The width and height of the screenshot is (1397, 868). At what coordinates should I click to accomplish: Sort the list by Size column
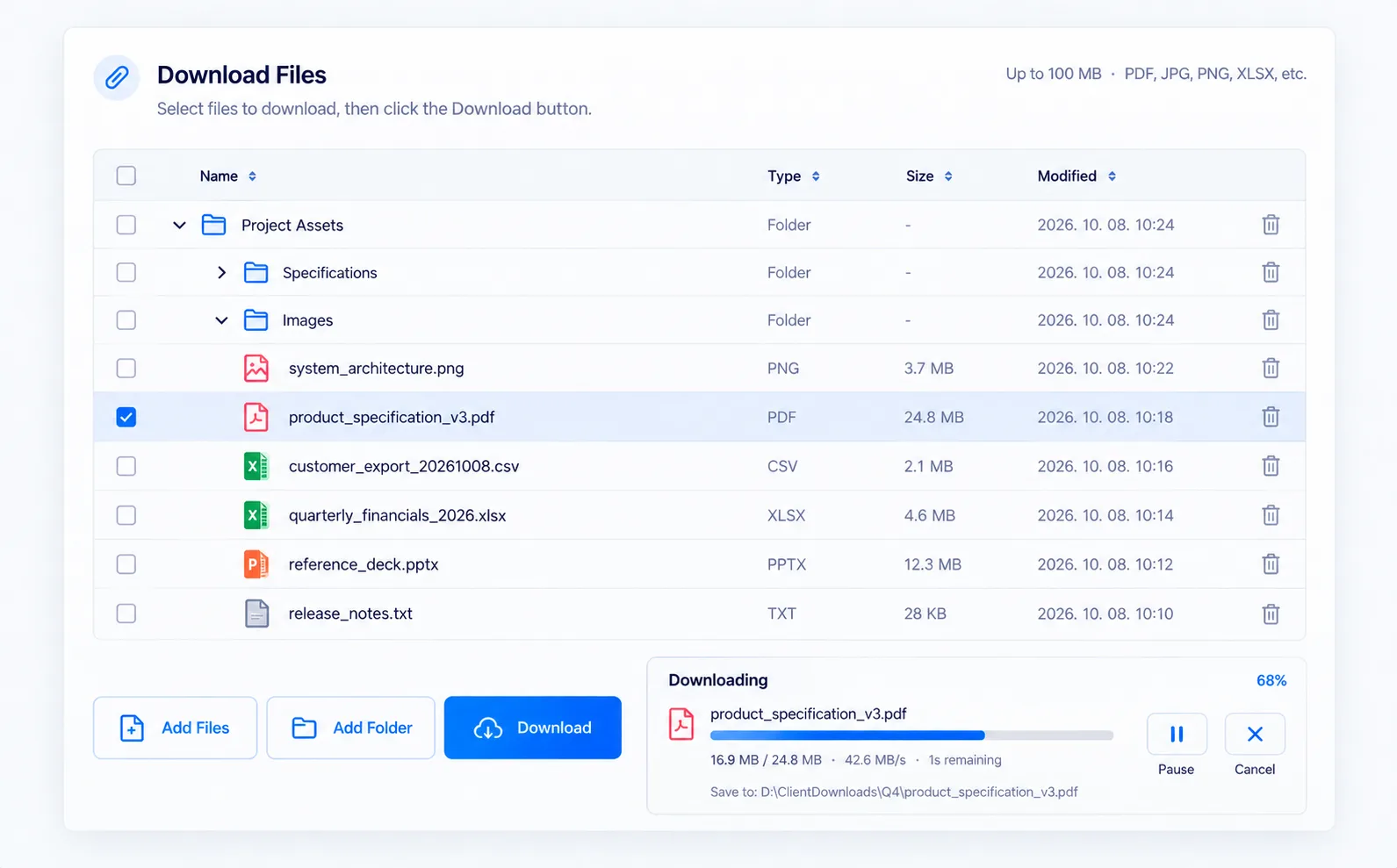tap(929, 176)
